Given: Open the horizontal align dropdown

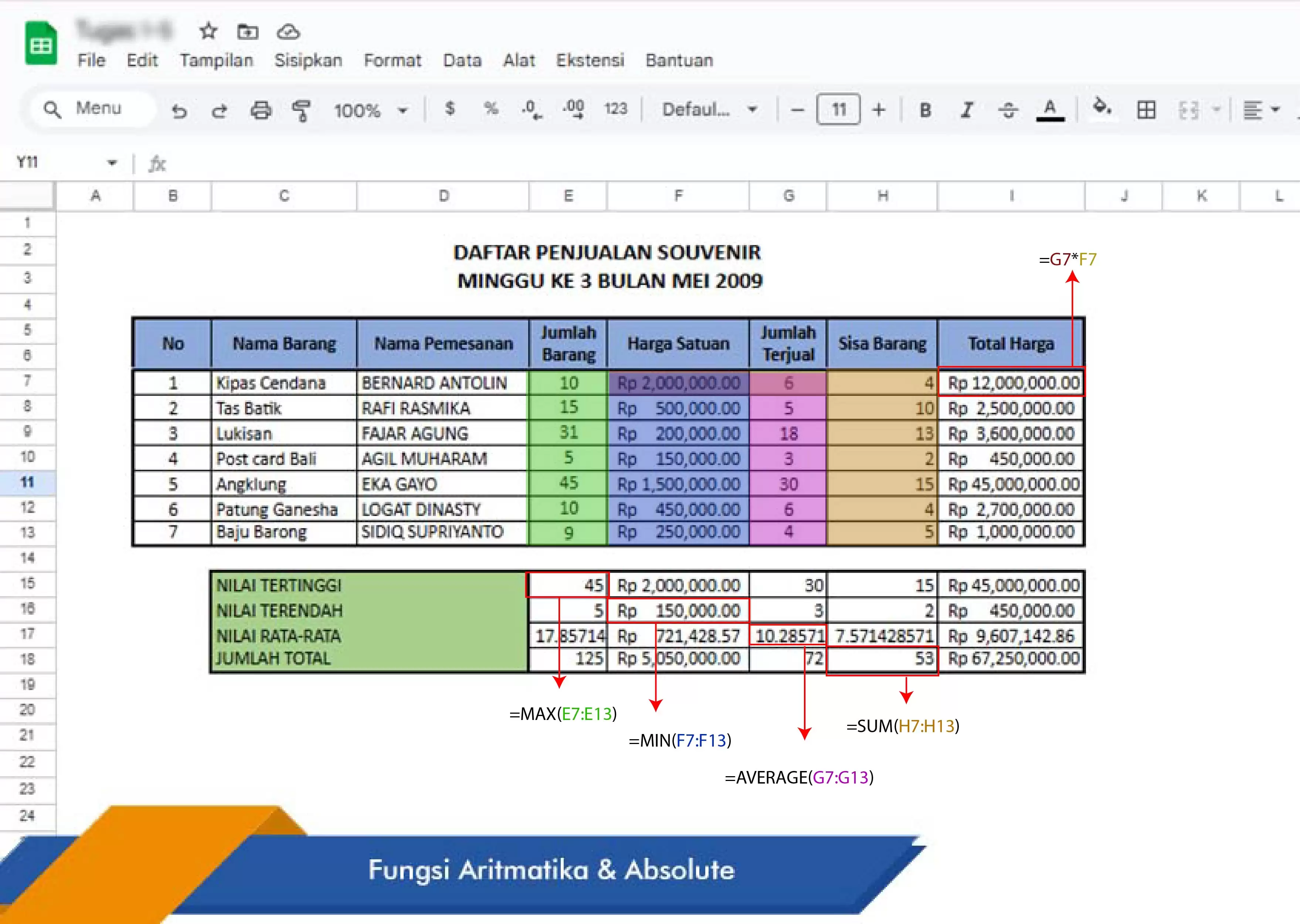Looking at the screenshot, I should point(1260,109).
